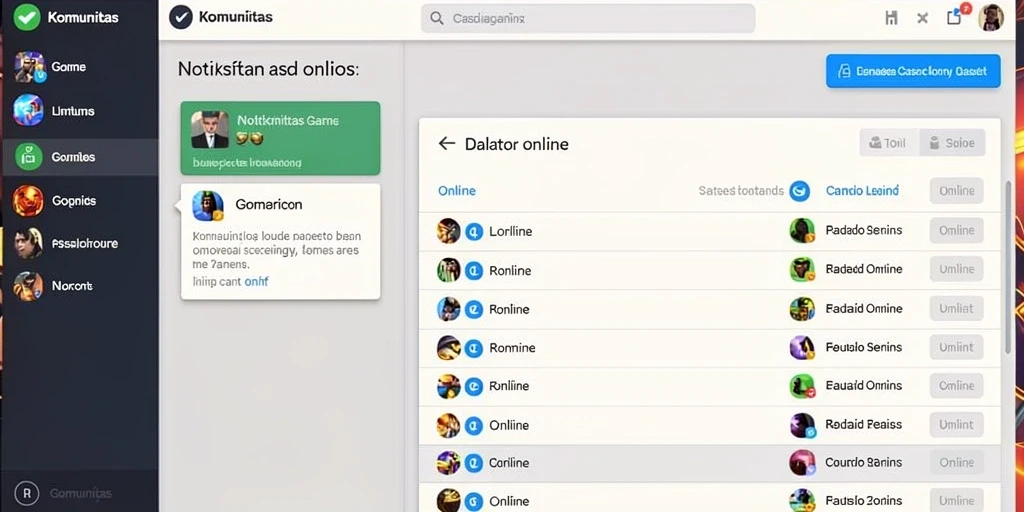Open notifications icon with red badge
The height and width of the screenshot is (512, 1024).
(956, 16)
